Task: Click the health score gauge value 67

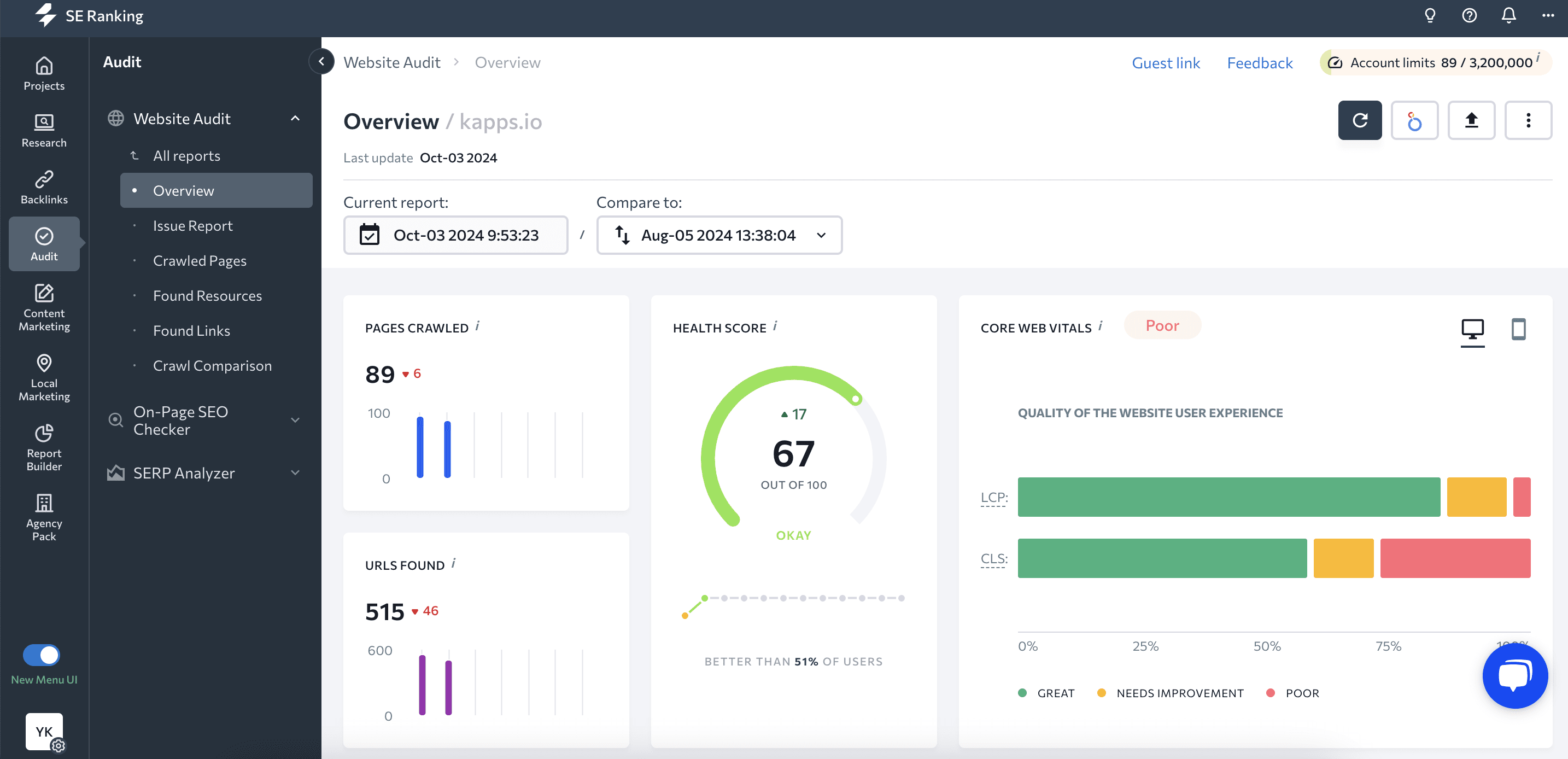Action: [793, 453]
